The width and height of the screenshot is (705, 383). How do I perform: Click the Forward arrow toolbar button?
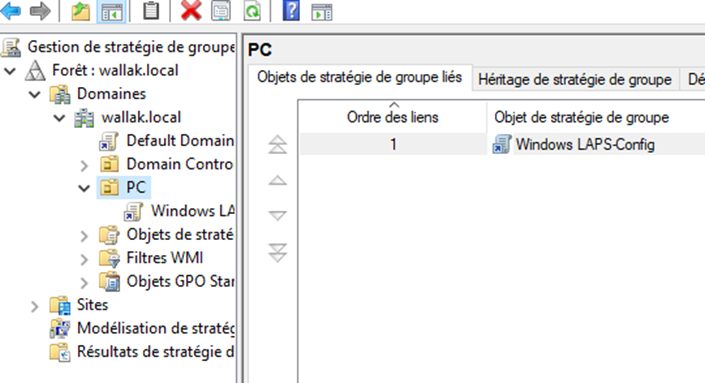coord(40,11)
